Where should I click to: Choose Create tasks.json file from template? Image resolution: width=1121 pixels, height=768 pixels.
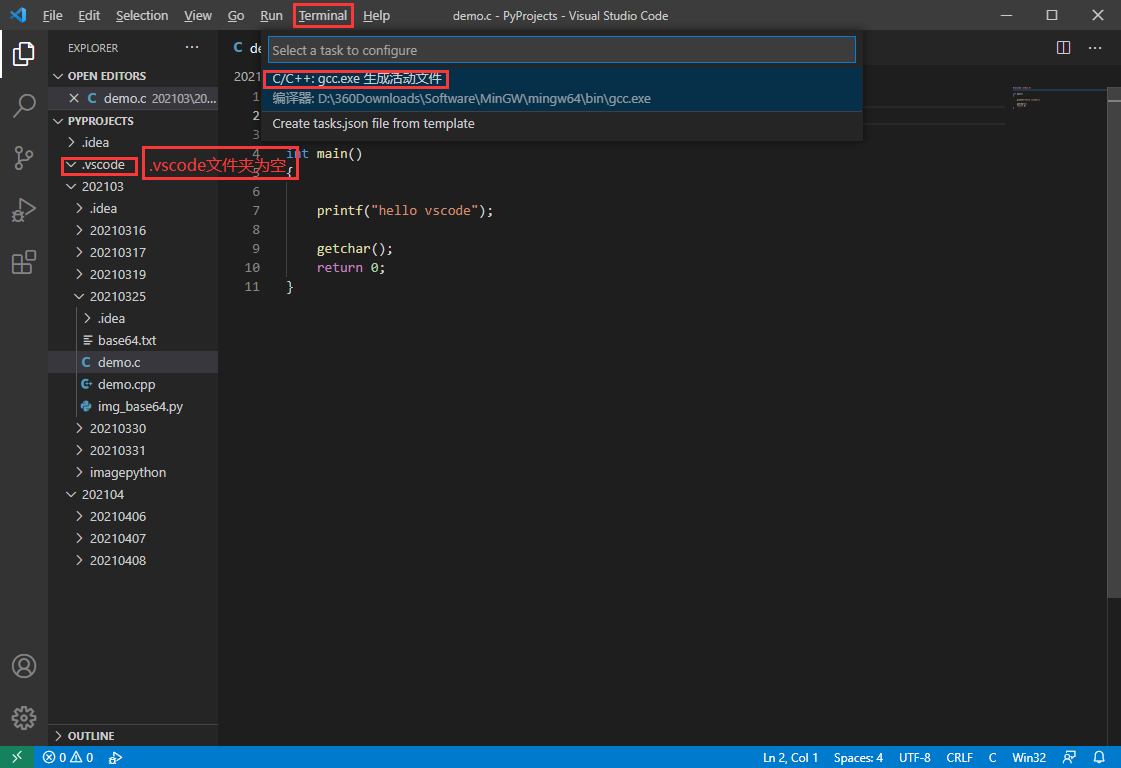point(562,124)
